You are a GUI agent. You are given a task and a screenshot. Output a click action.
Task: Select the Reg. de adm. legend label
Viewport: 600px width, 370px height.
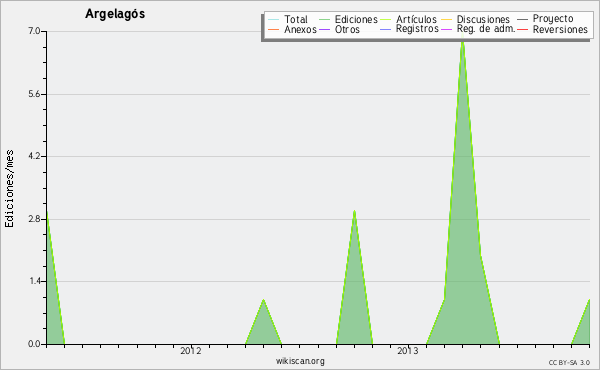486,29
